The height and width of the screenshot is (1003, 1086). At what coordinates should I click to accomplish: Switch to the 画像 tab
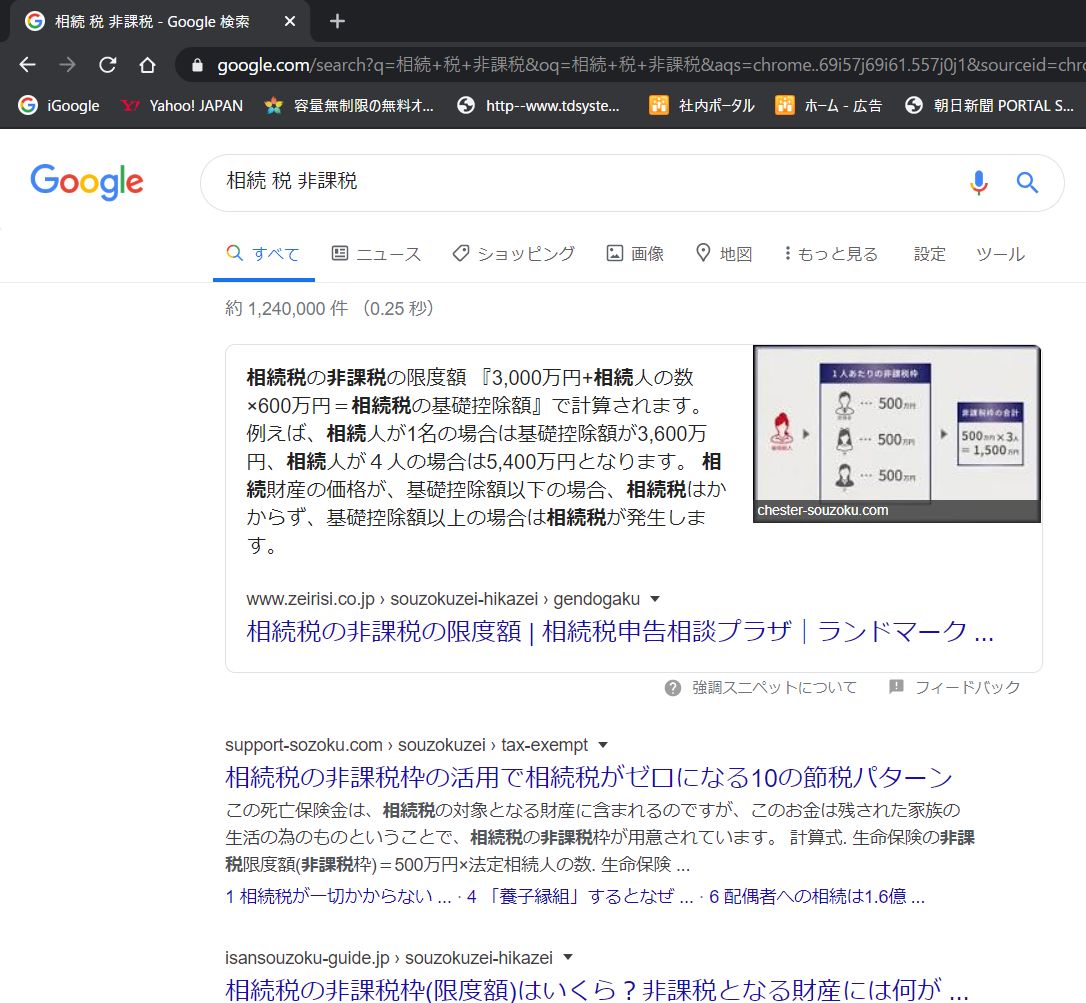coord(635,254)
